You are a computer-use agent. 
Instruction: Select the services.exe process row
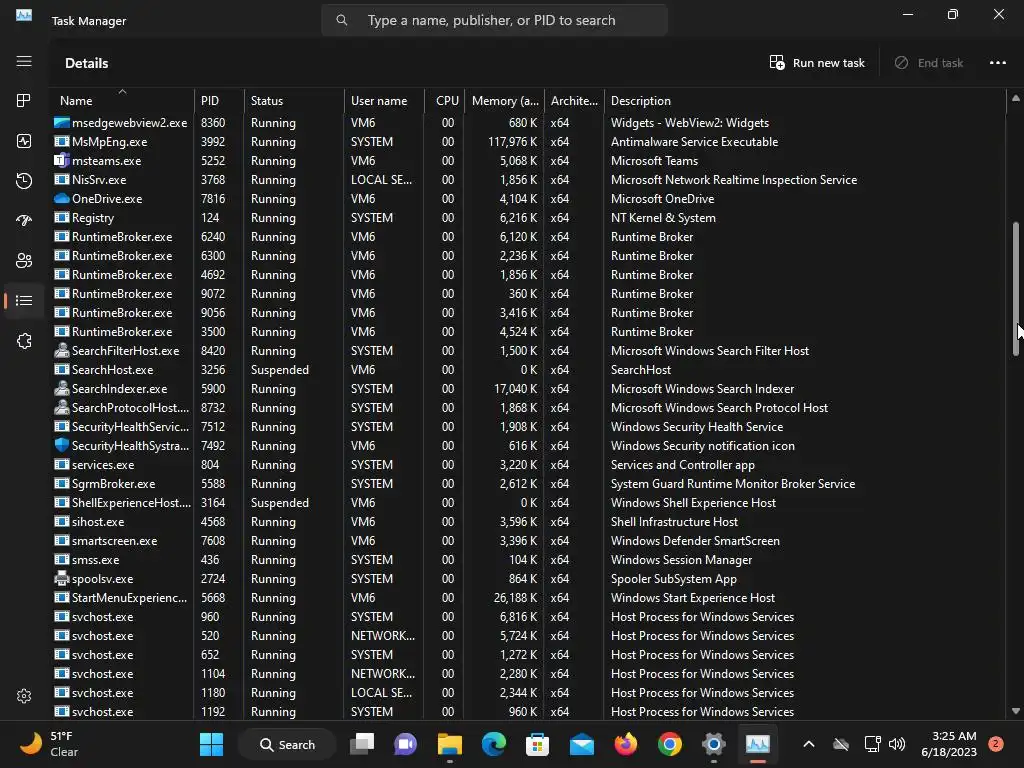pos(528,465)
